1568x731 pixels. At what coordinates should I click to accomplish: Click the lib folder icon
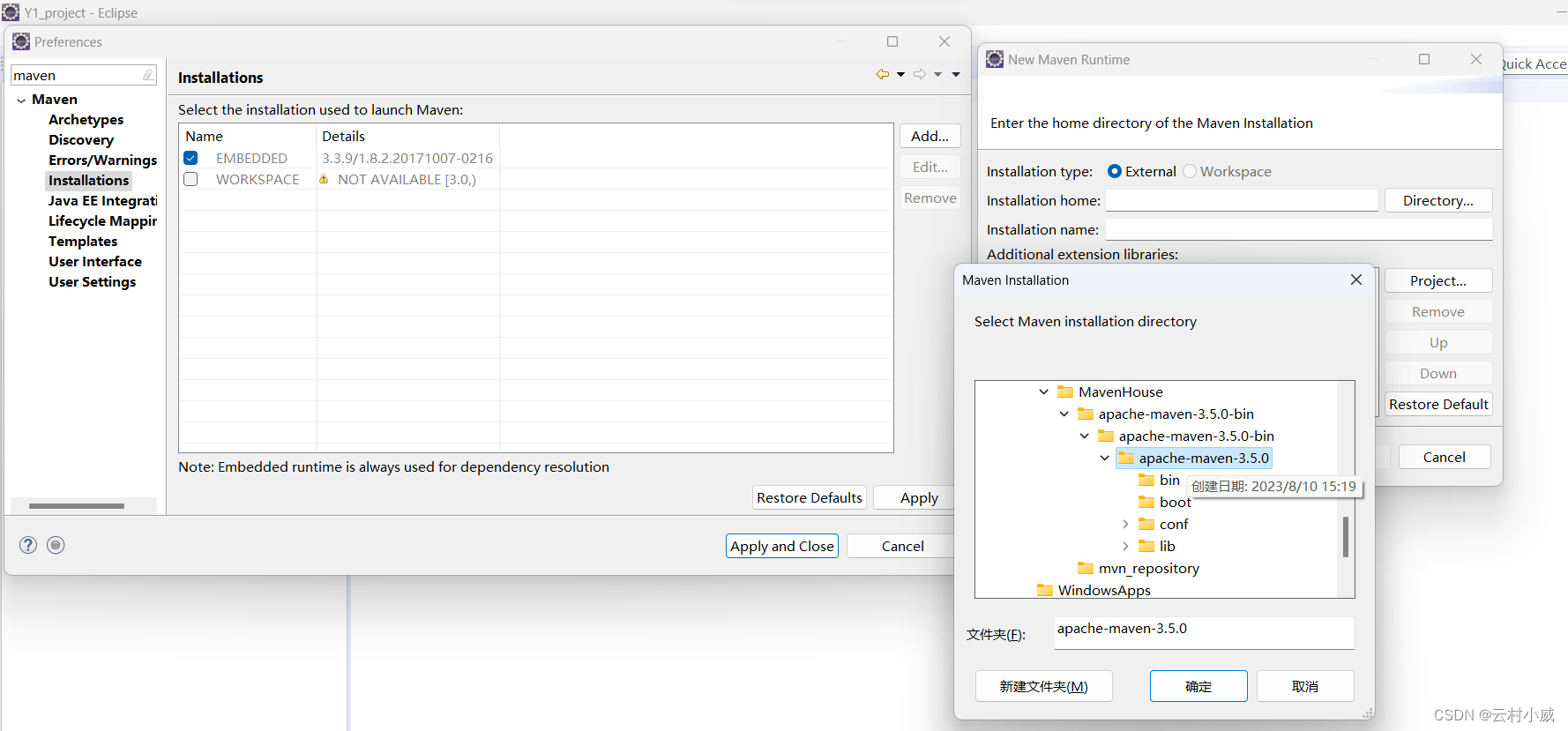(1146, 546)
